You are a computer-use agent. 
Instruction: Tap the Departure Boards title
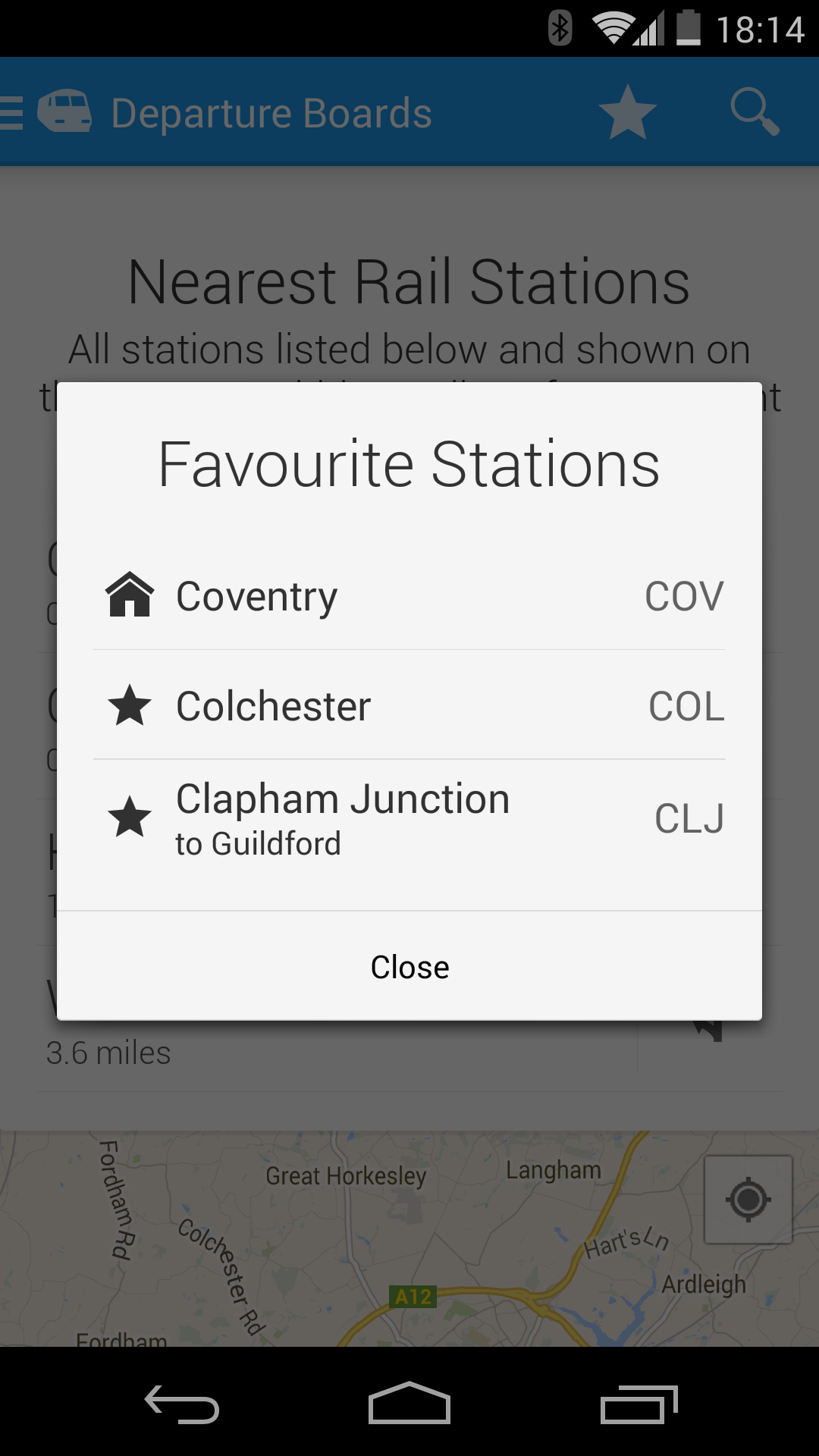point(271,113)
